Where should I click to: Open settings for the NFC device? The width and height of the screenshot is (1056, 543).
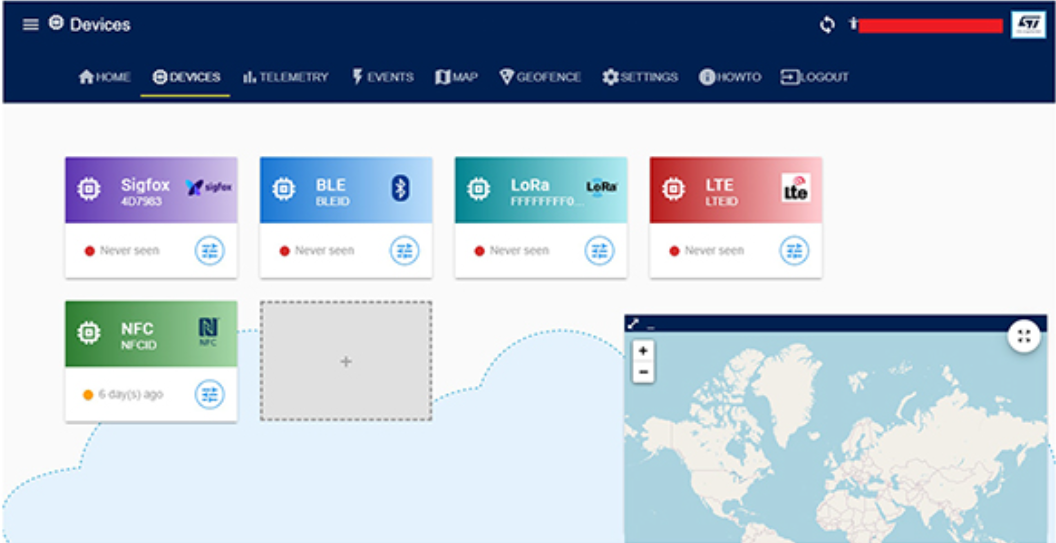click(x=209, y=394)
